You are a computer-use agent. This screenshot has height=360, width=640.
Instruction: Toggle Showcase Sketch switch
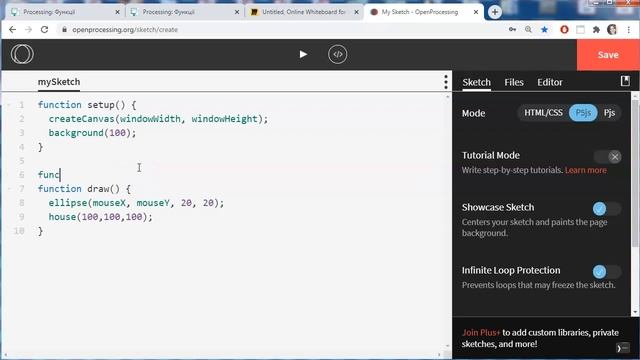point(607,209)
